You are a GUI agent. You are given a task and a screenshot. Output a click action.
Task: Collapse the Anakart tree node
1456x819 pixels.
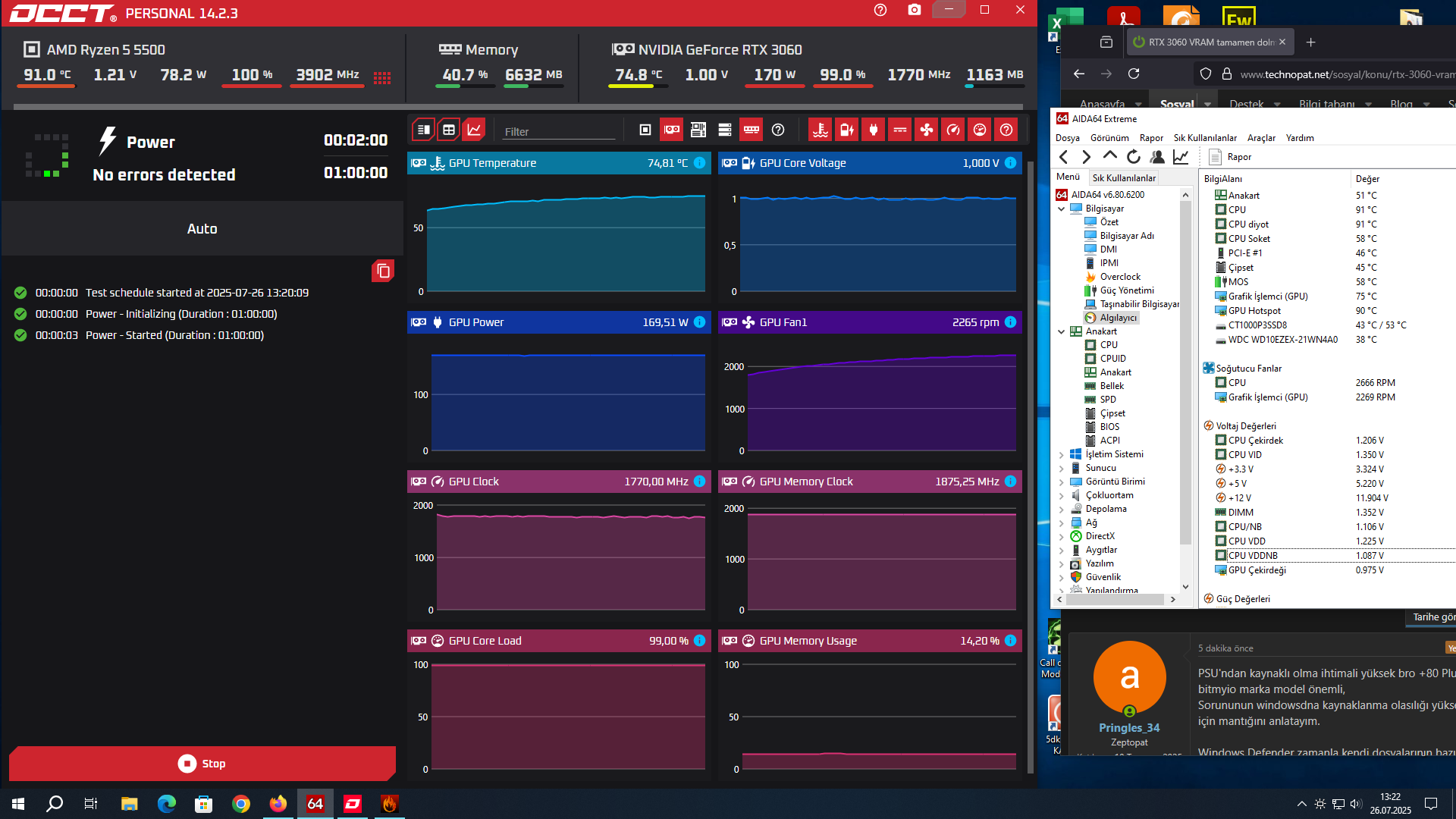(x=1061, y=331)
